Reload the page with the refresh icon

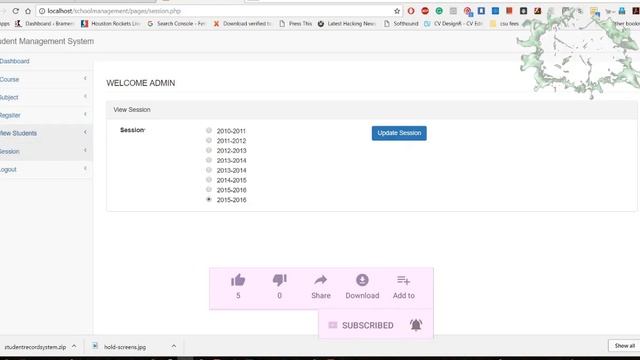pos(16,11)
